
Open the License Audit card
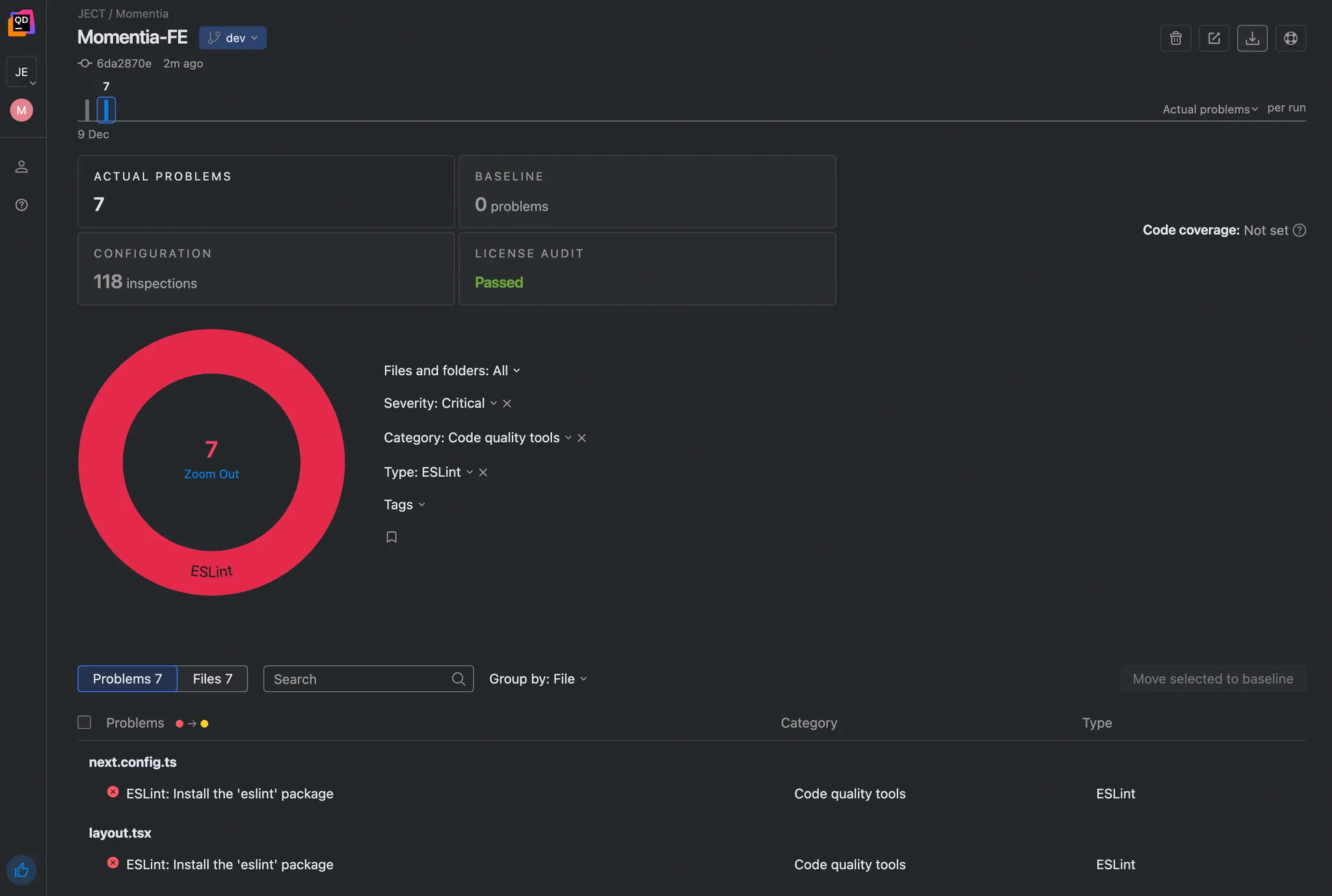click(x=647, y=269)
